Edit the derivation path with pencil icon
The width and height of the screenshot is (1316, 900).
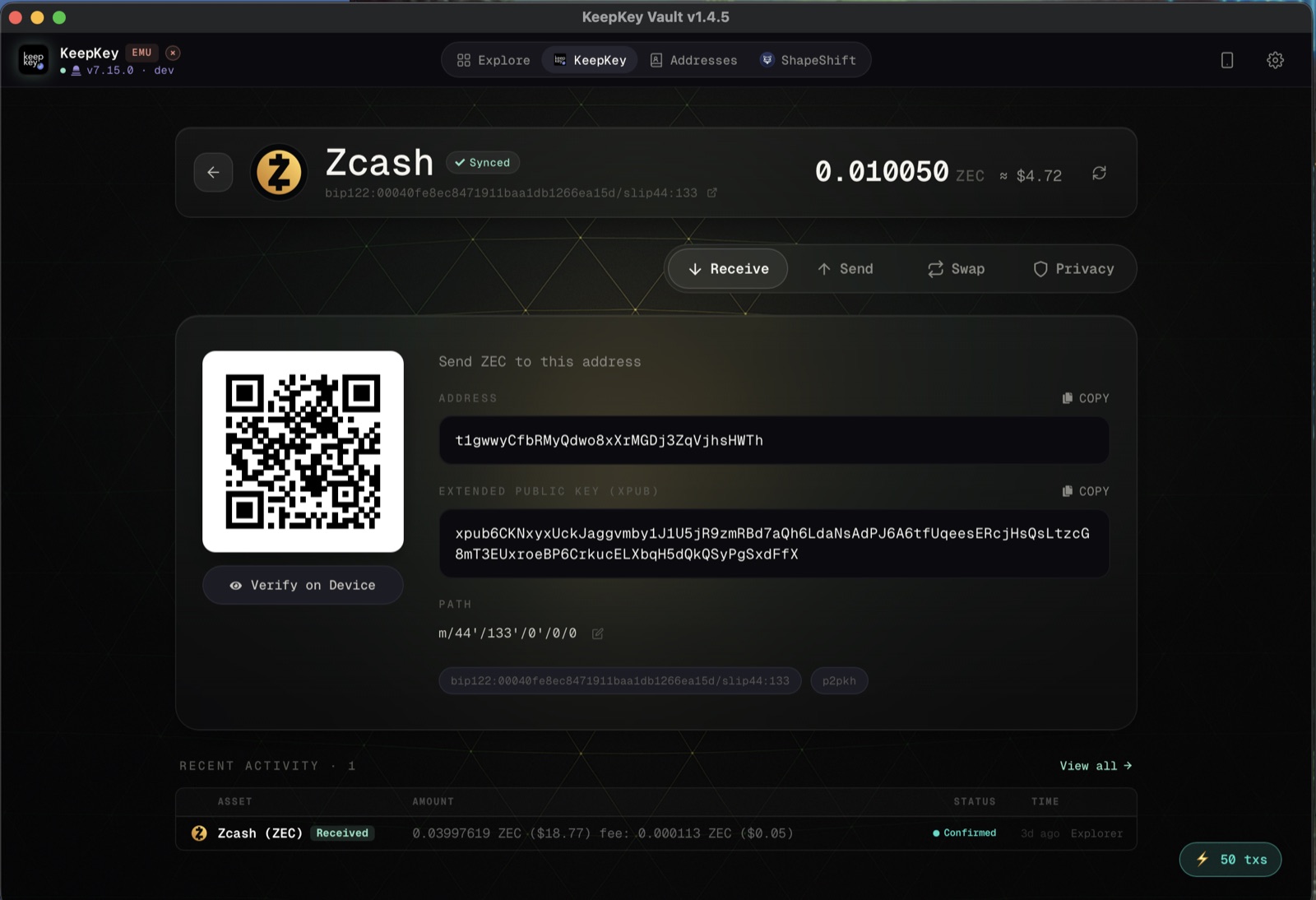pos(598,633)
